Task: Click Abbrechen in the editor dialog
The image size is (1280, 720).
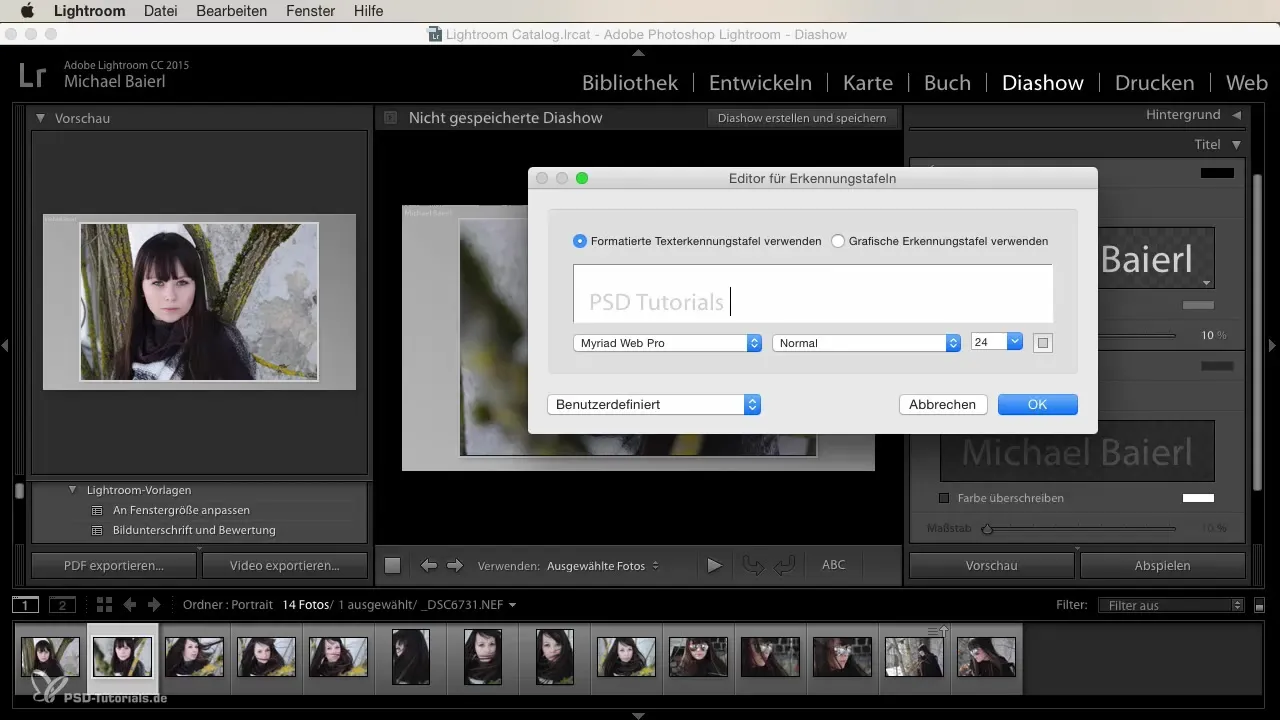Action: click(x=943, y=404)
